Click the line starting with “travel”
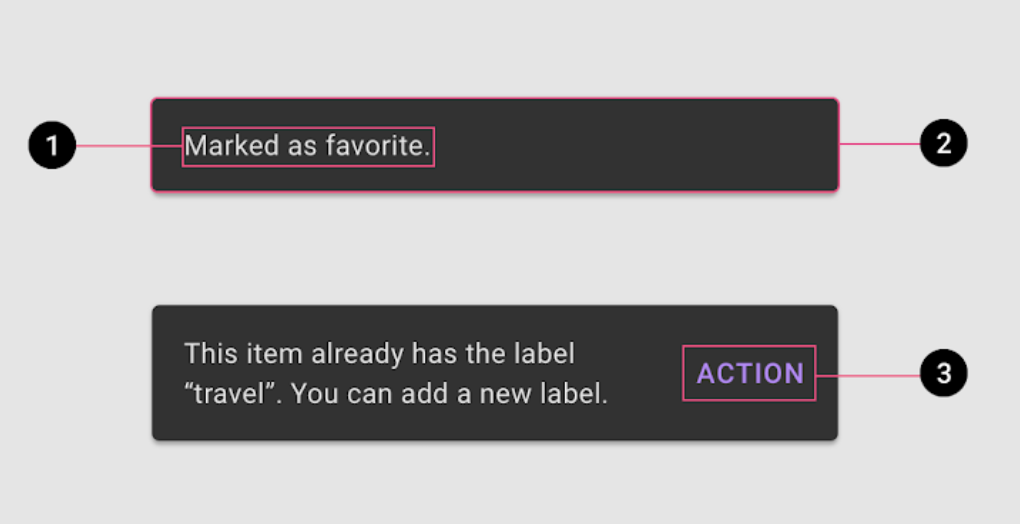The image size is (1020, 524). tap(396, 394)
